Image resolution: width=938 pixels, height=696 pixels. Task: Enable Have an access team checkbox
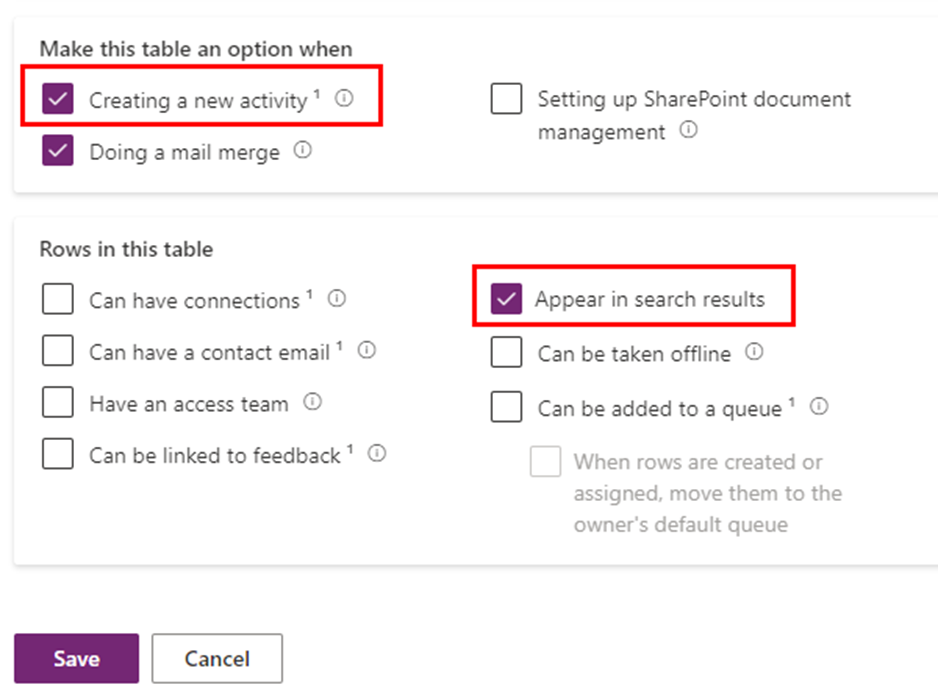58,402
